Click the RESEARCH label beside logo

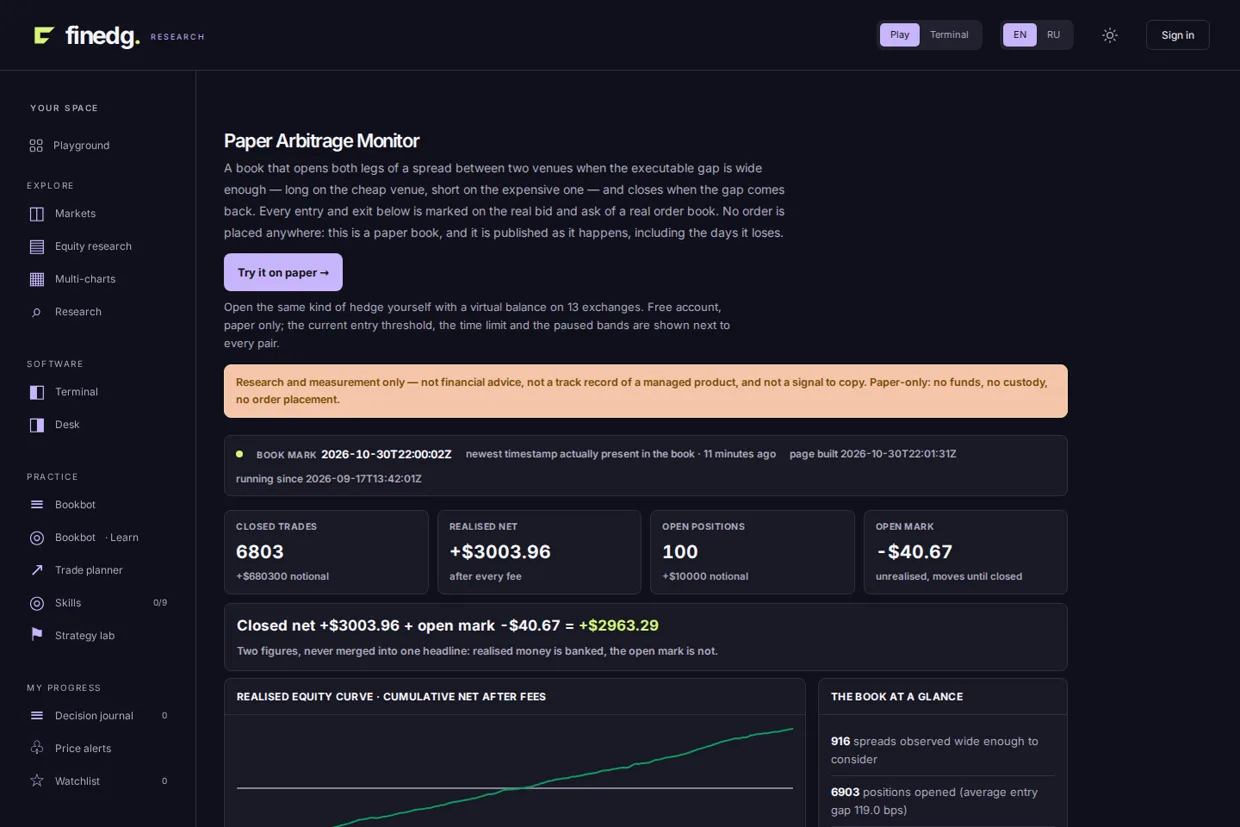(177, 37)
